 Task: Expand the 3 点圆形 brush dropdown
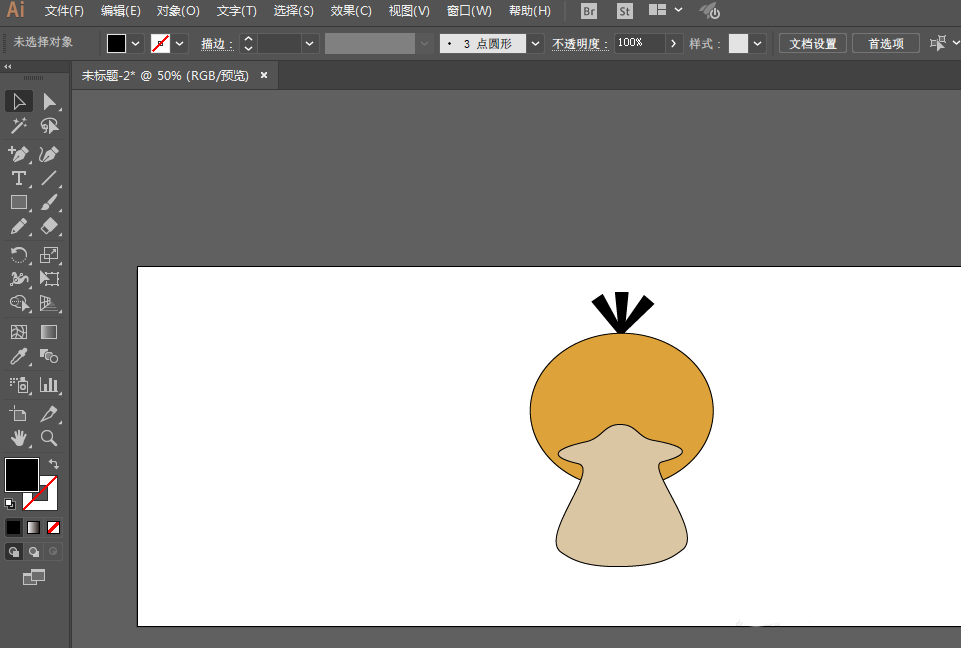click(536, 44)
